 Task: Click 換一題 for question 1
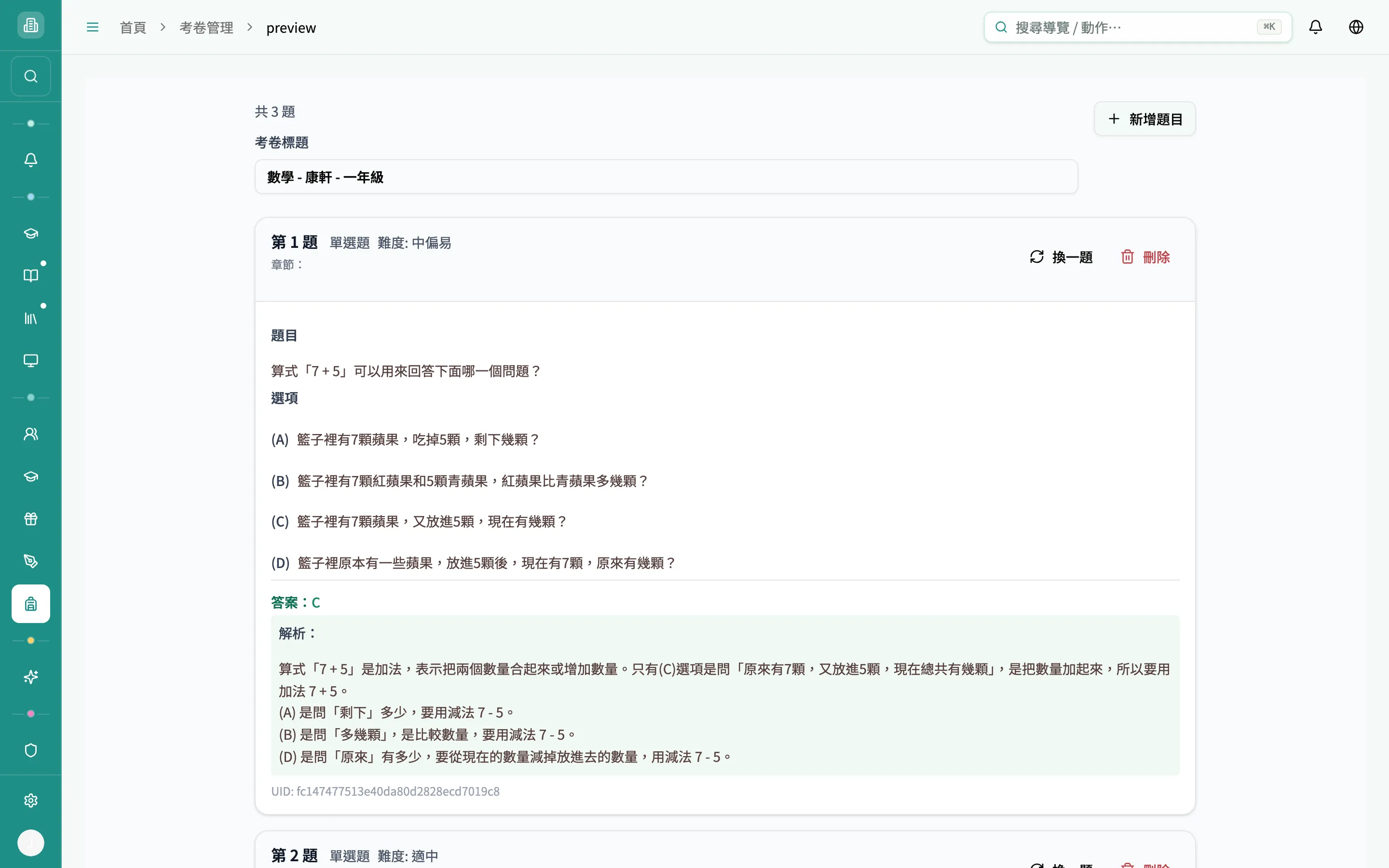click(1061, 257)
